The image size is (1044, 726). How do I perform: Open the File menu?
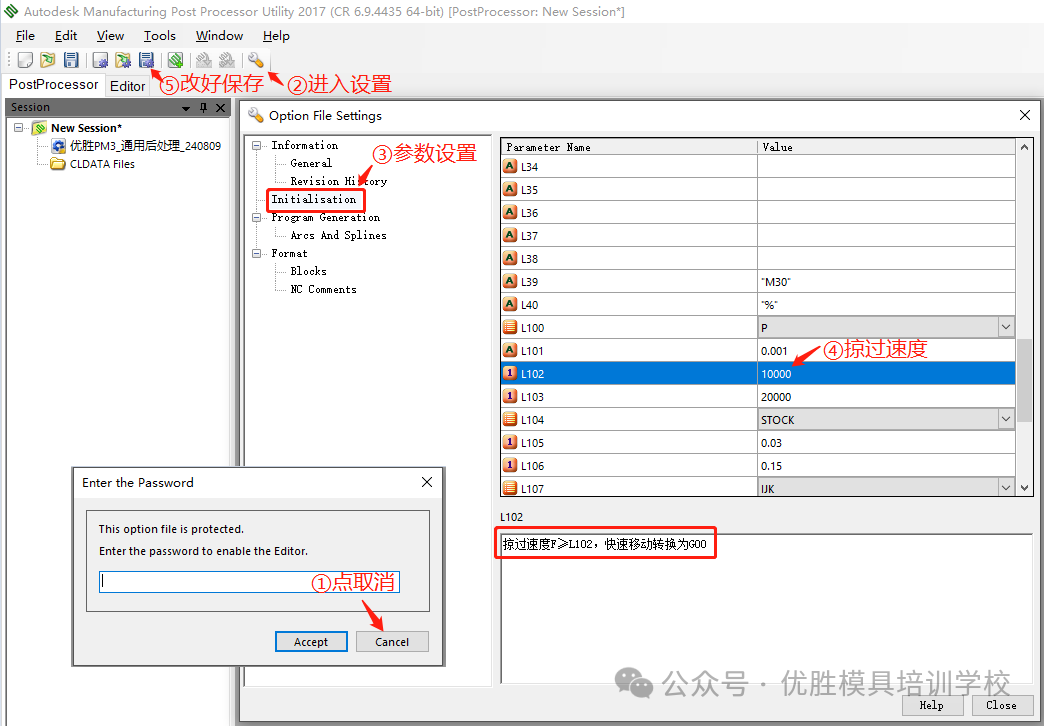25,36
